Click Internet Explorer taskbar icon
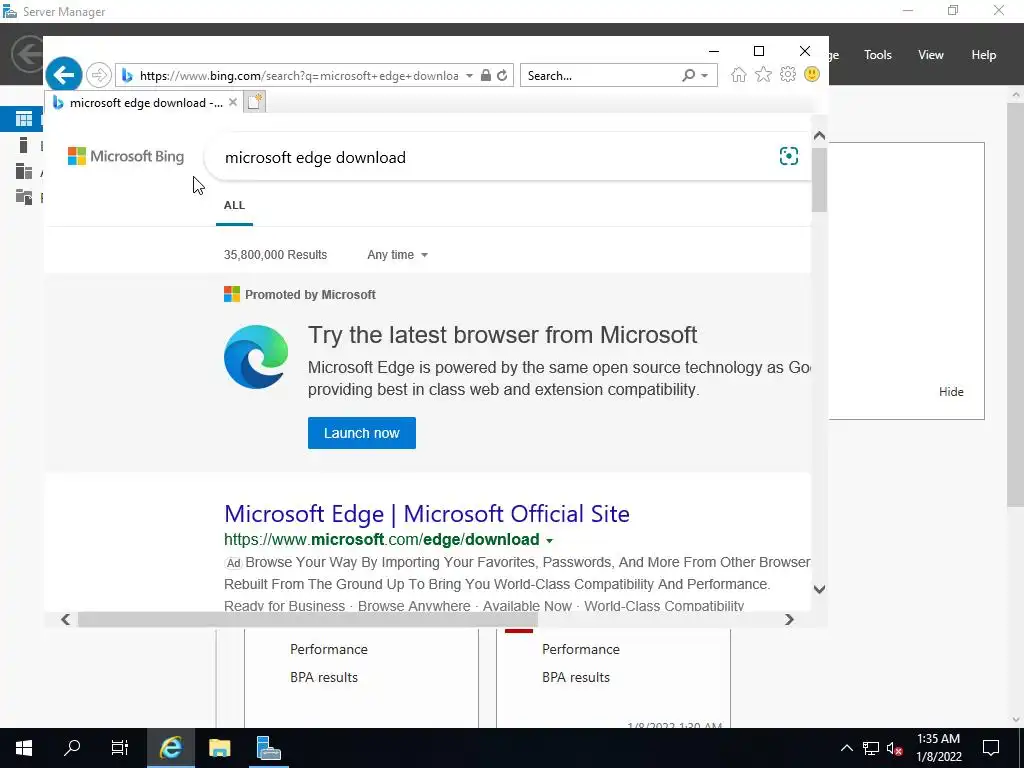 pos(170,748)
